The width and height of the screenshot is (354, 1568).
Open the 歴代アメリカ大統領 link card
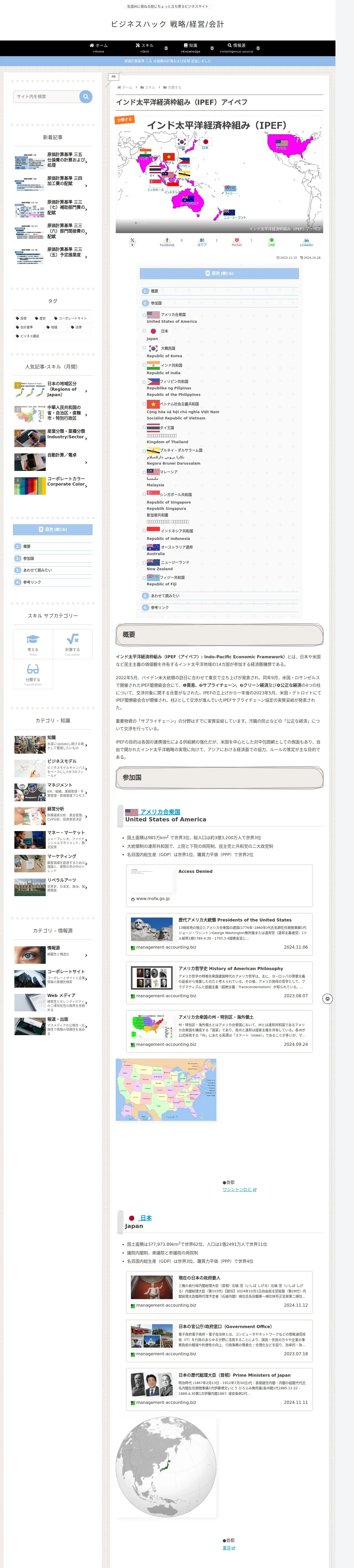(x=219, y=934)
